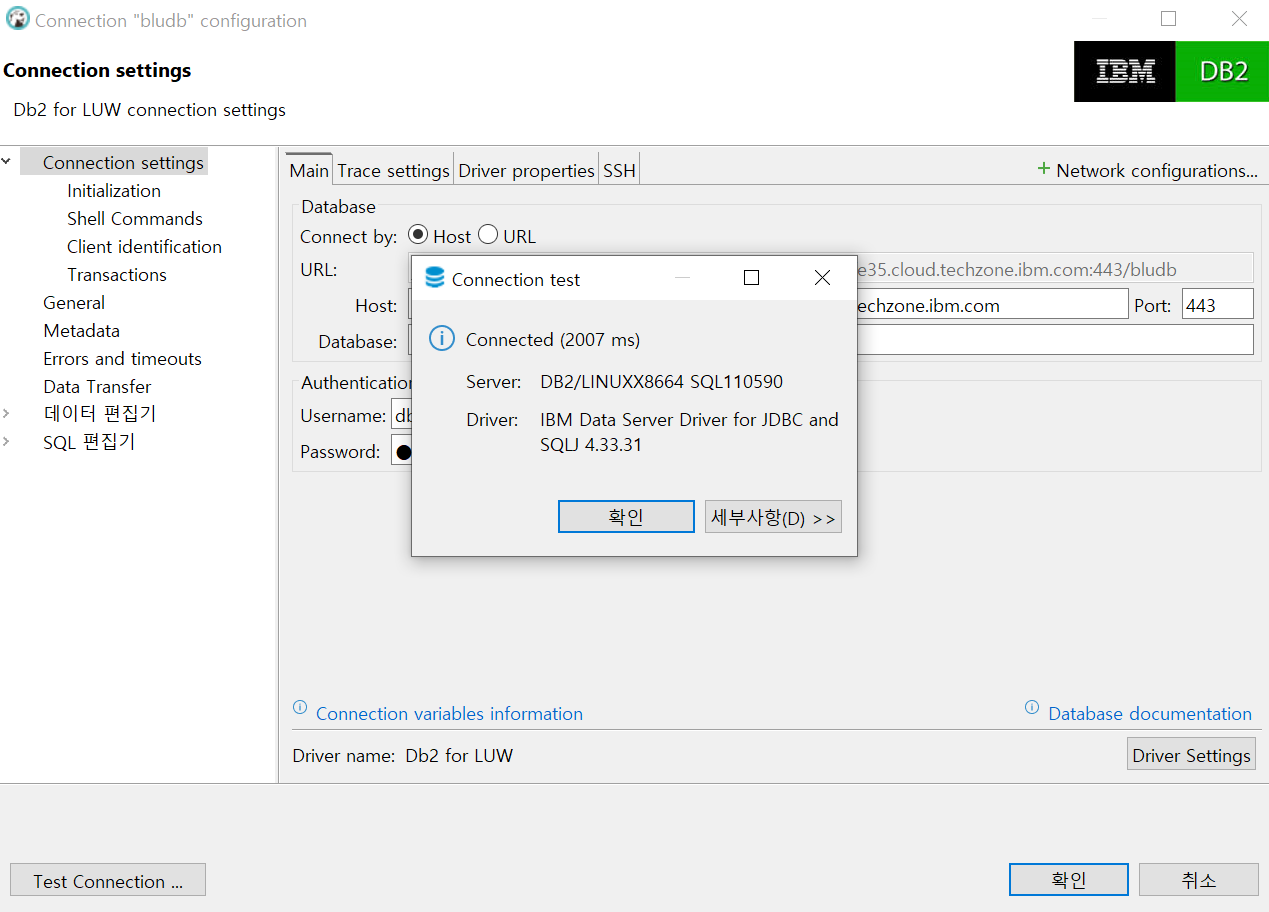Click the 'Driver name: Db2 for LUW' text
The height and width of the screenshot is (912, 1269).
pos(403,755)
